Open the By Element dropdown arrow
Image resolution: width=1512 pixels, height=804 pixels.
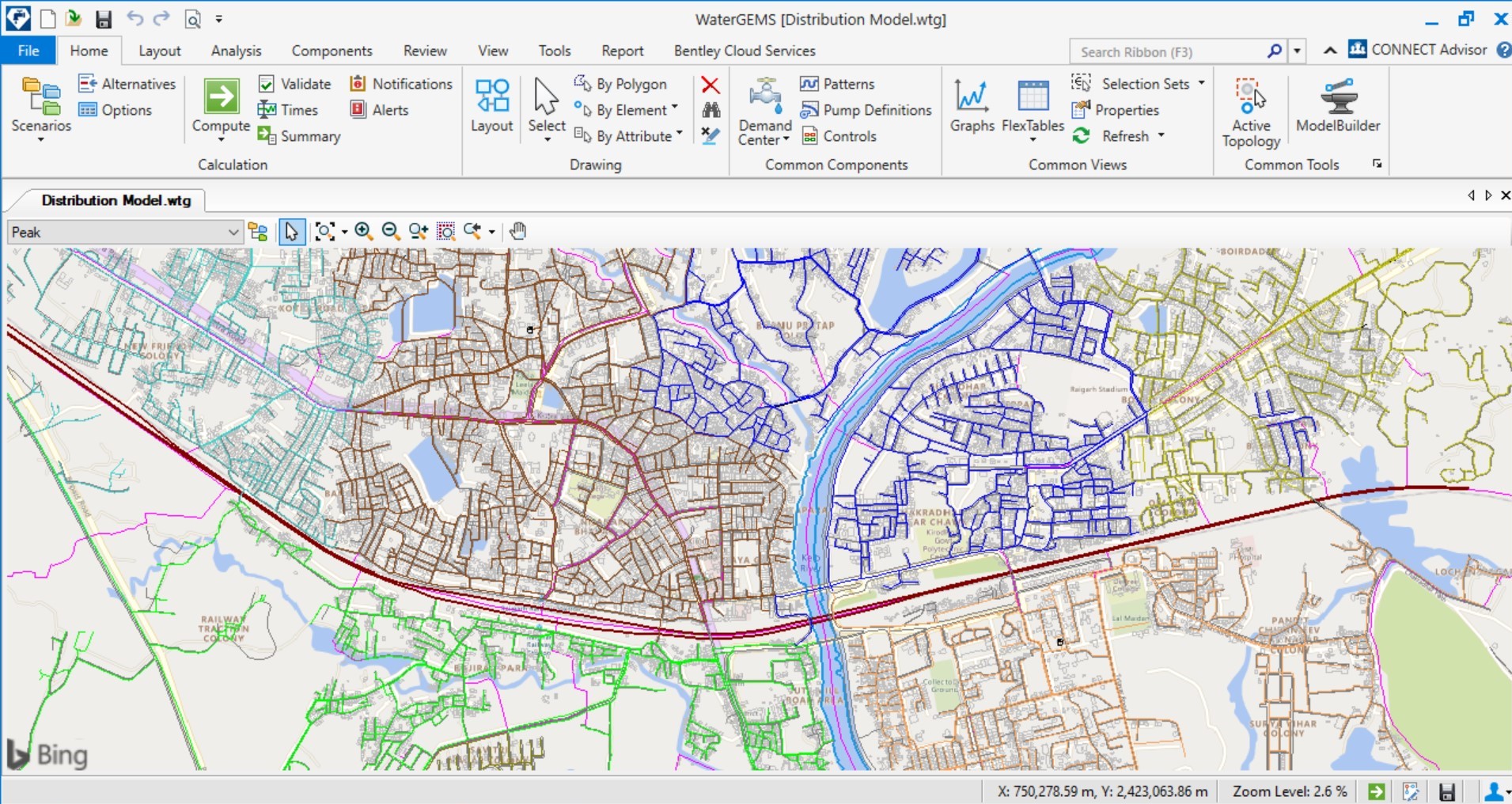(x=673, y=109)
